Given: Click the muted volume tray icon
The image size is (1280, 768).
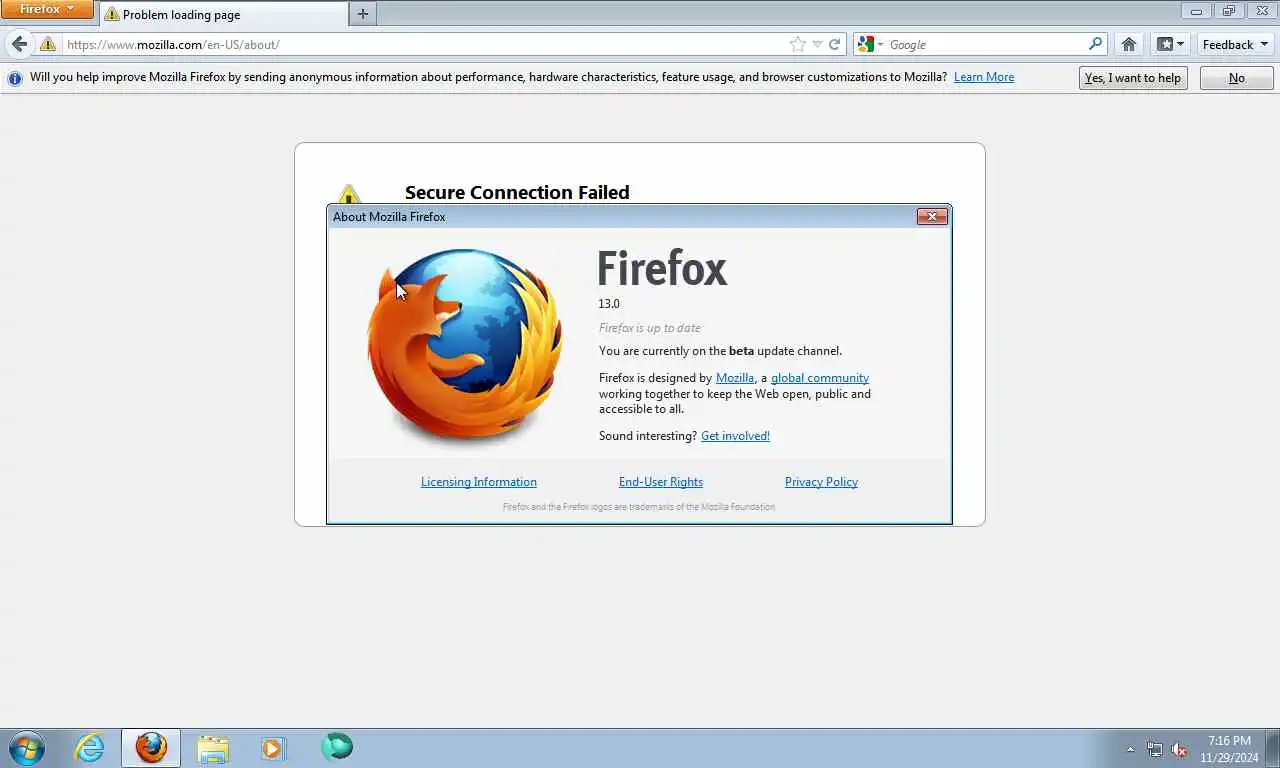Looking at the screenshot, I should pyautogui.click(x=1179, y=749).
